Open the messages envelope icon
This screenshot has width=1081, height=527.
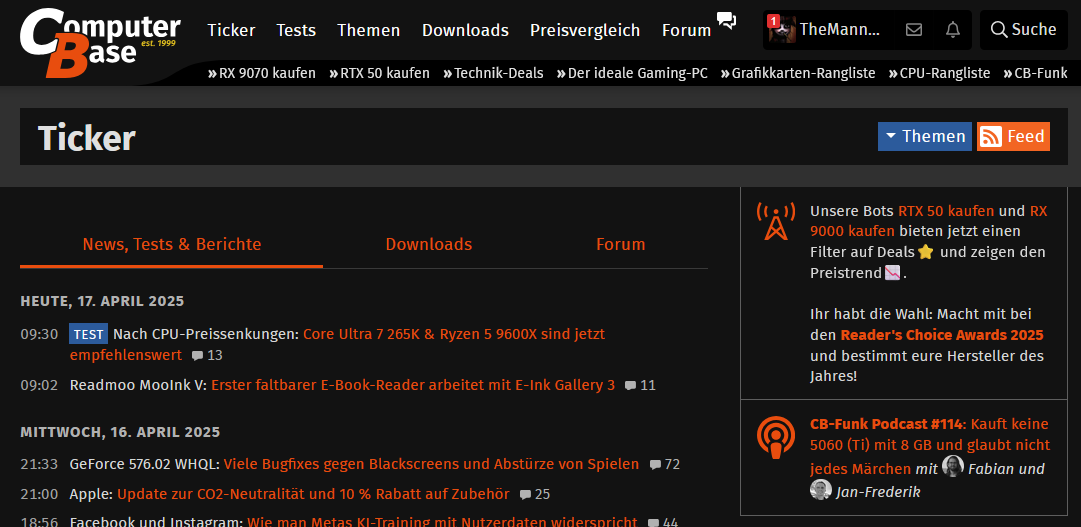[913, 30]
